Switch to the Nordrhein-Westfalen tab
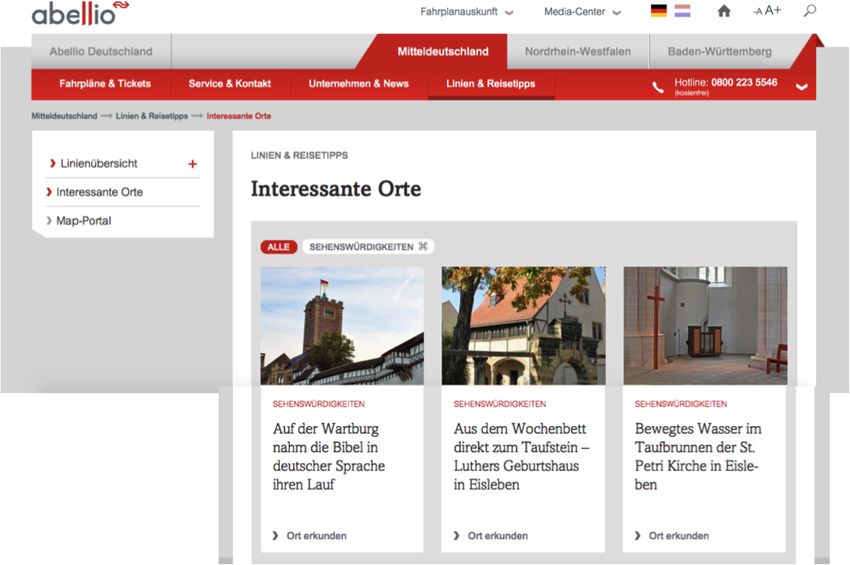This screenshot has width=850, height=565. (577, 52)
